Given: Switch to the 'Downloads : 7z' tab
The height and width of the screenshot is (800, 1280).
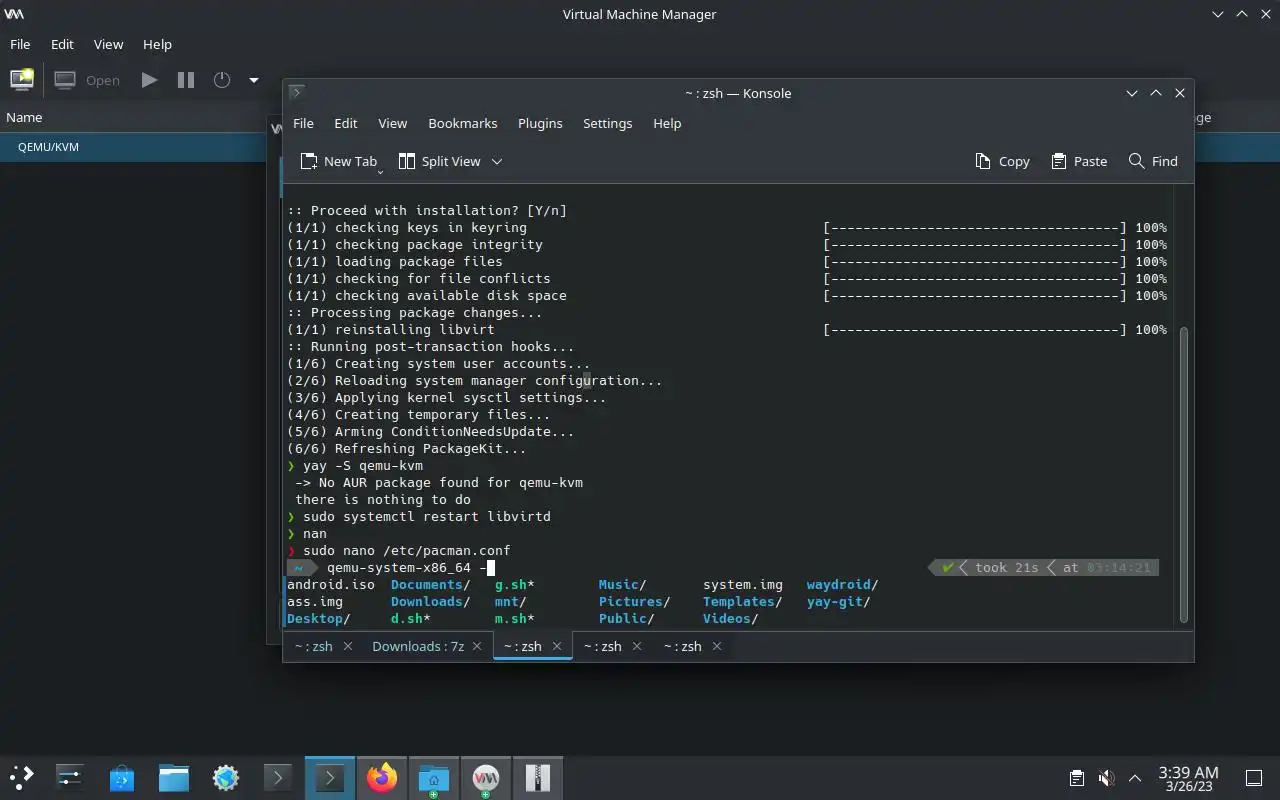Looking at the screenshot, I should tap(418, 646).
